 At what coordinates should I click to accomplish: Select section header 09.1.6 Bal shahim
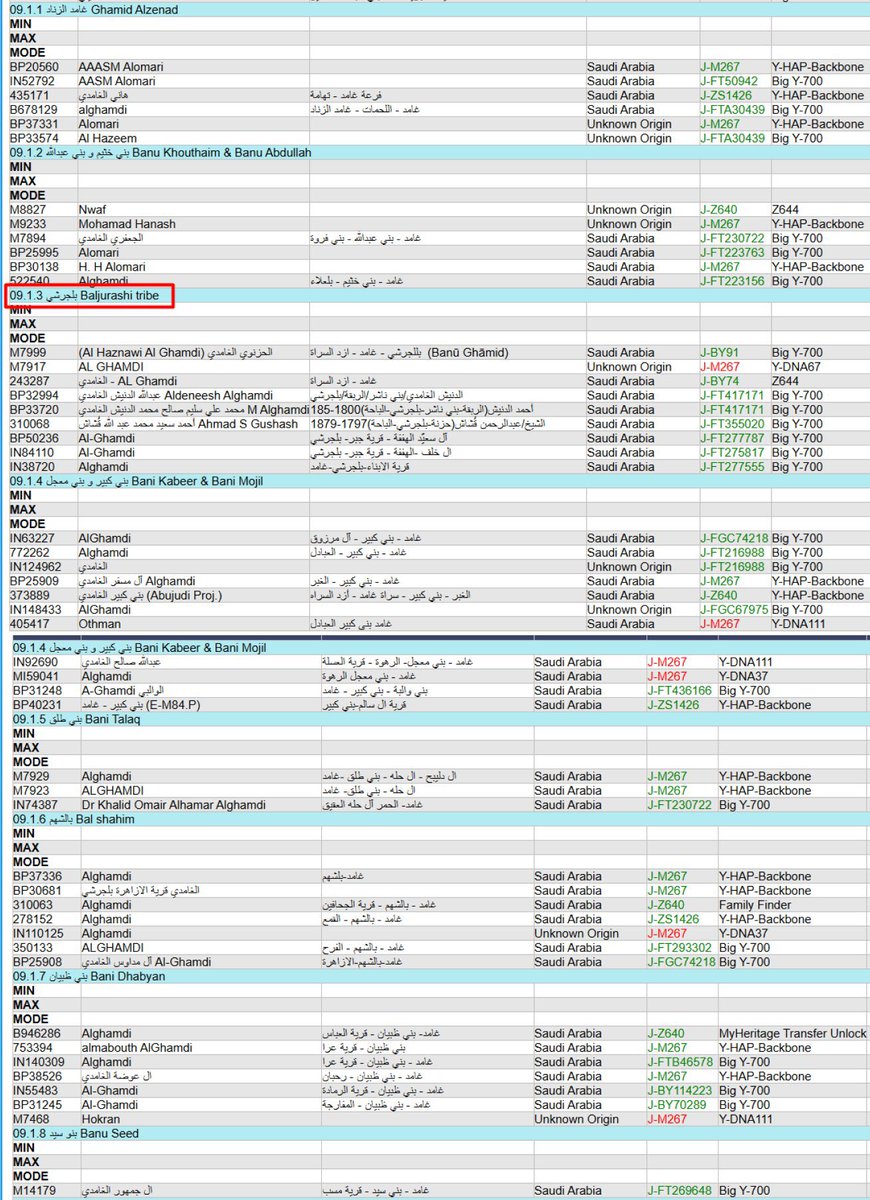[74, 819]
